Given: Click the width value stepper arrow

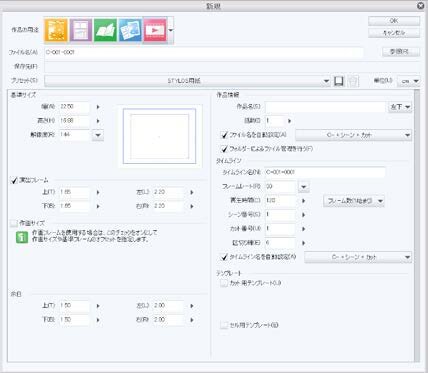Looking at the screenshot, I should pyautogui.click(x=98, y=107).
